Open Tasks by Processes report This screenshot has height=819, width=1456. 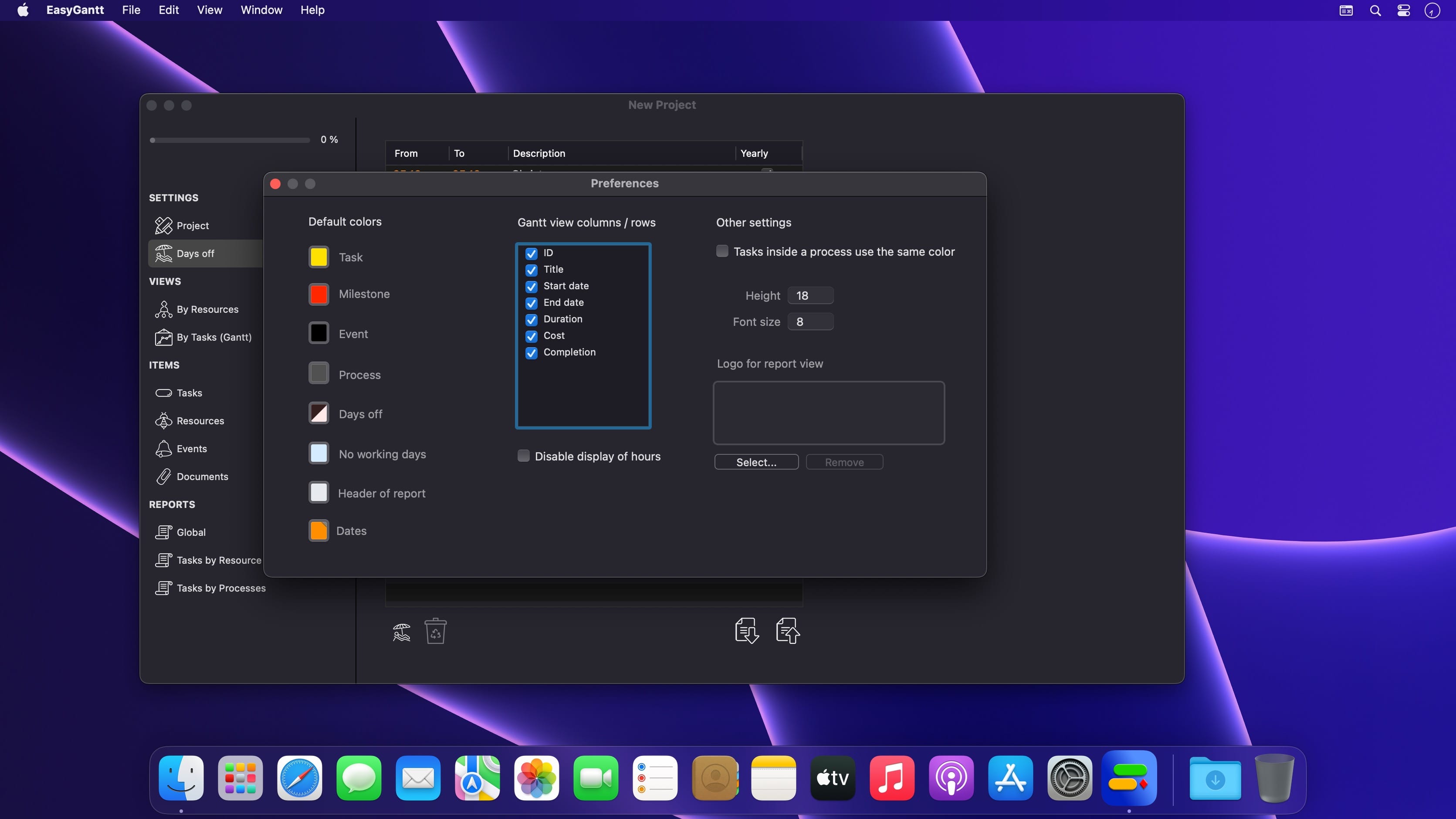pyautogui.click(x=220, y=589)
